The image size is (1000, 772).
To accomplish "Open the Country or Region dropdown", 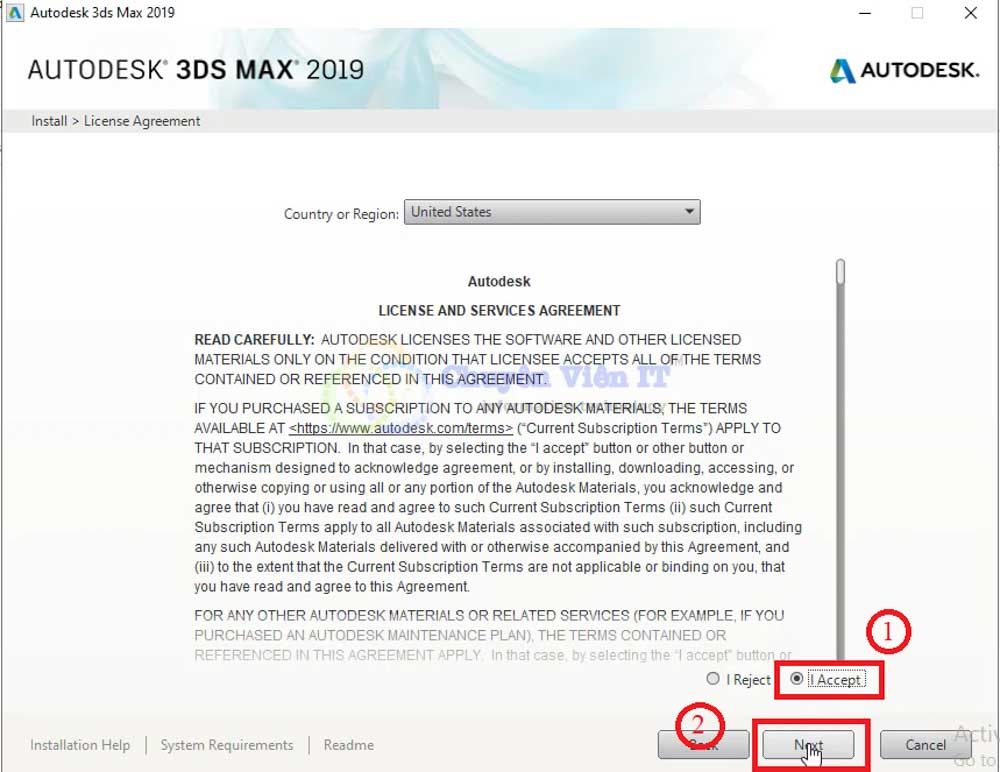I will (552, 212).
